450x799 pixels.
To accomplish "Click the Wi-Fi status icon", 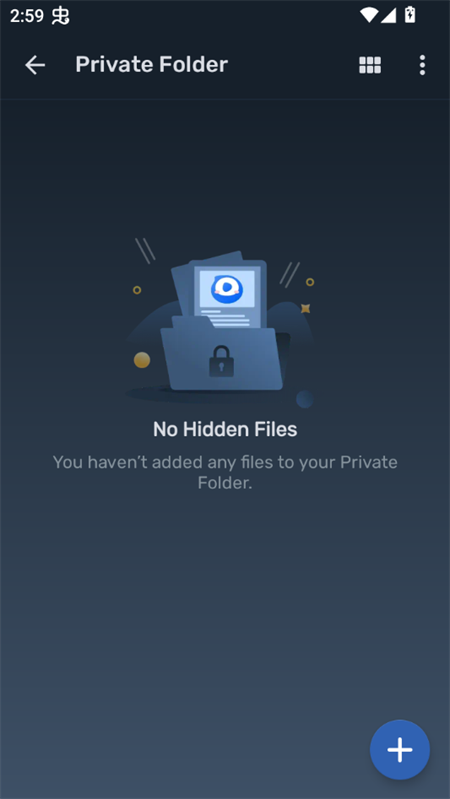I will [368, 15].
